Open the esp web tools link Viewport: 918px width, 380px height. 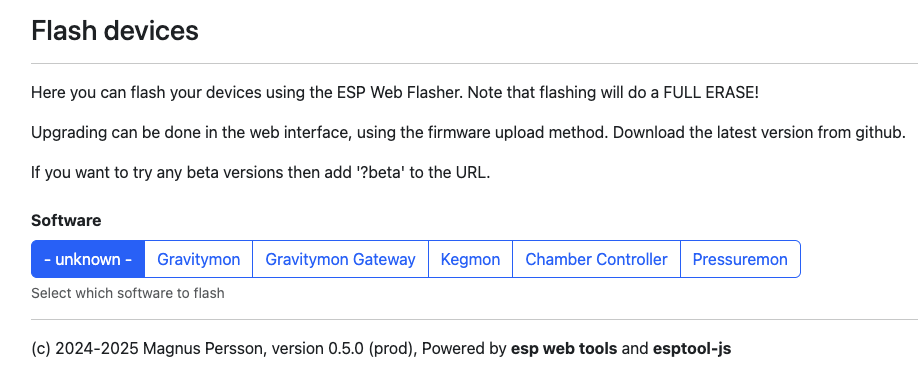tap(564, 349)
